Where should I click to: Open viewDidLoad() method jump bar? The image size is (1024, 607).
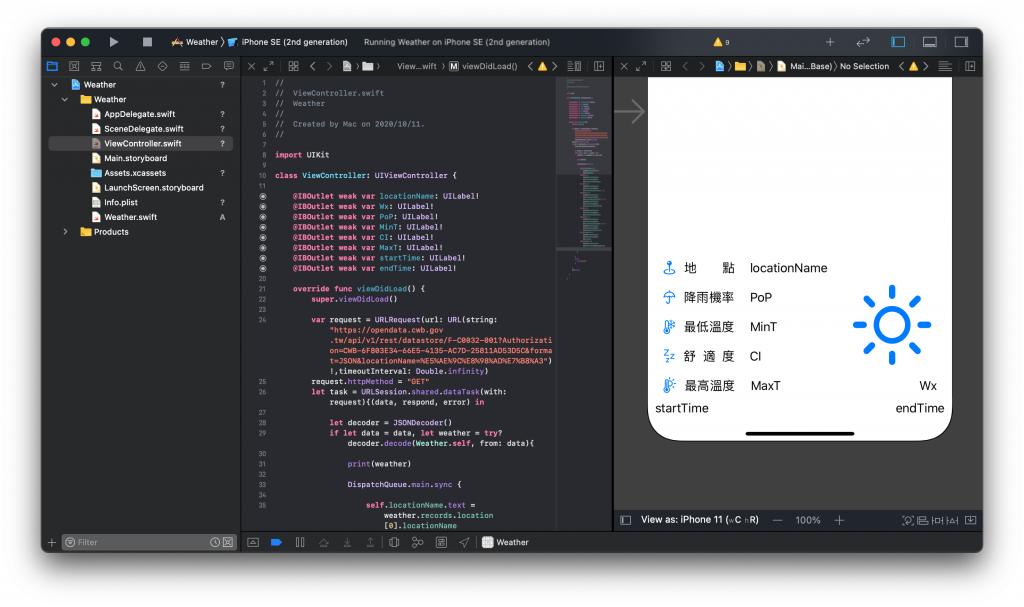pyautogui.click(x=483, y=66)
